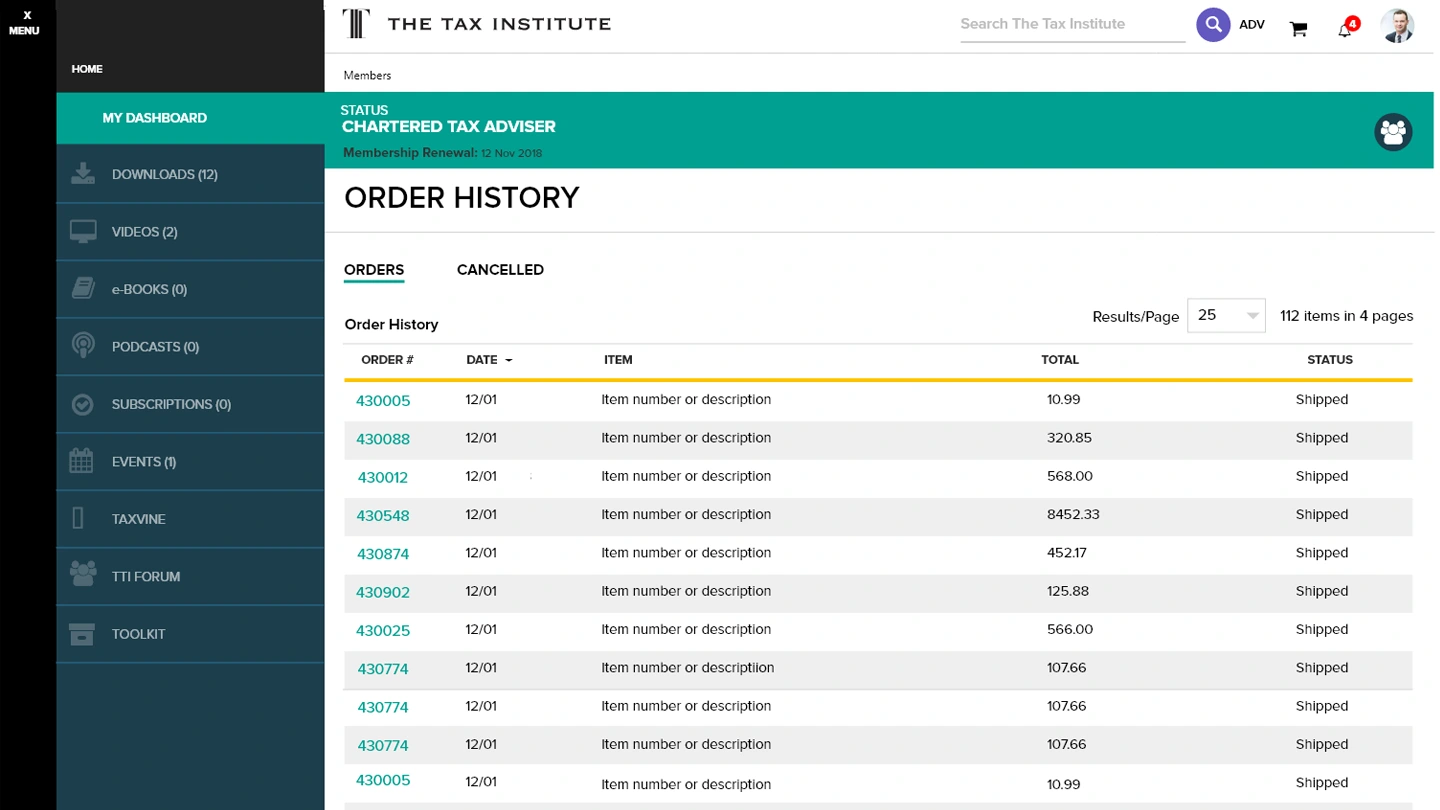Switch to the CANCELLED tab
The height and width of the screenshot is (810, 1440).
point(500,269)
